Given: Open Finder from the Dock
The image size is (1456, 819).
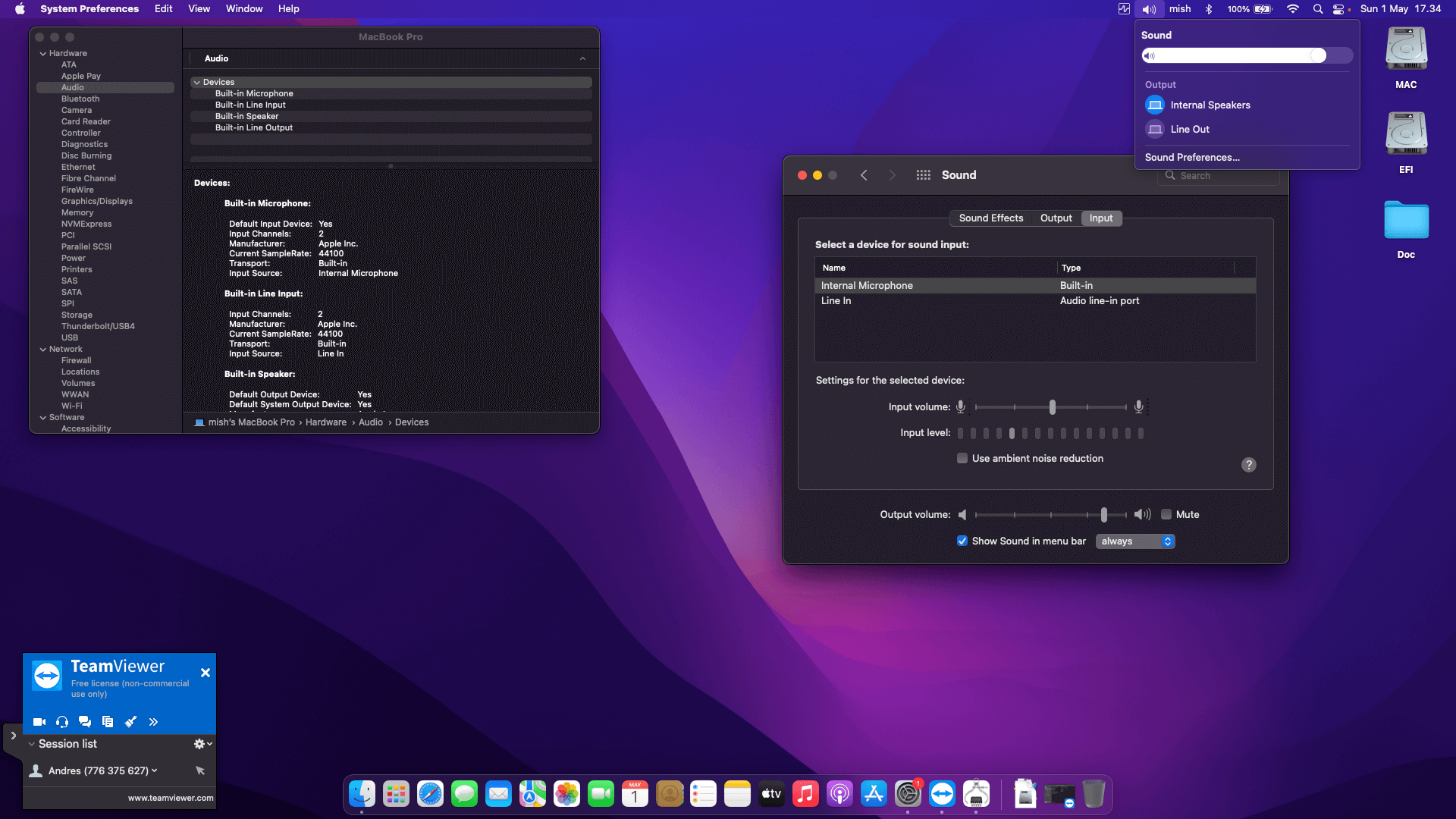Looking at the screenshot, I should pos(362,794).
